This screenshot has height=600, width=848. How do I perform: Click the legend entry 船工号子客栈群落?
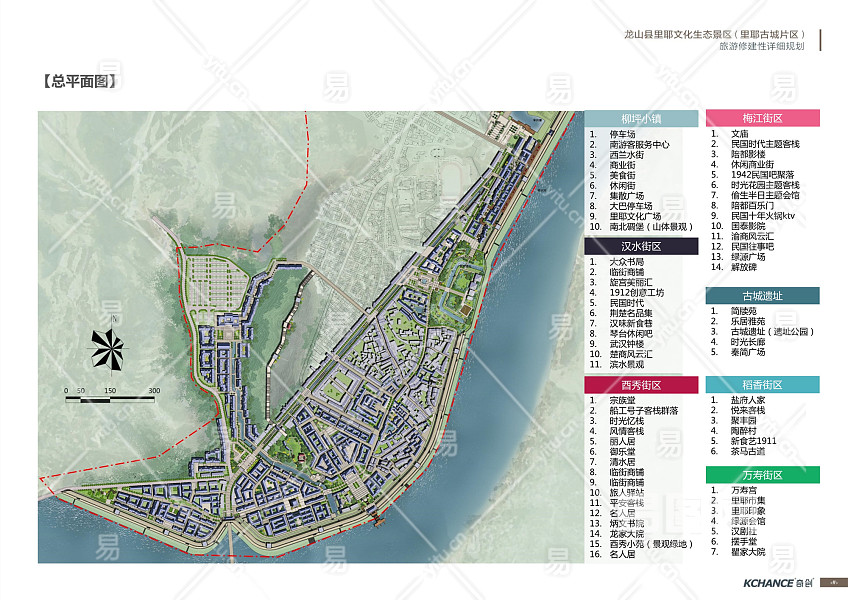(x=644, y=411)
